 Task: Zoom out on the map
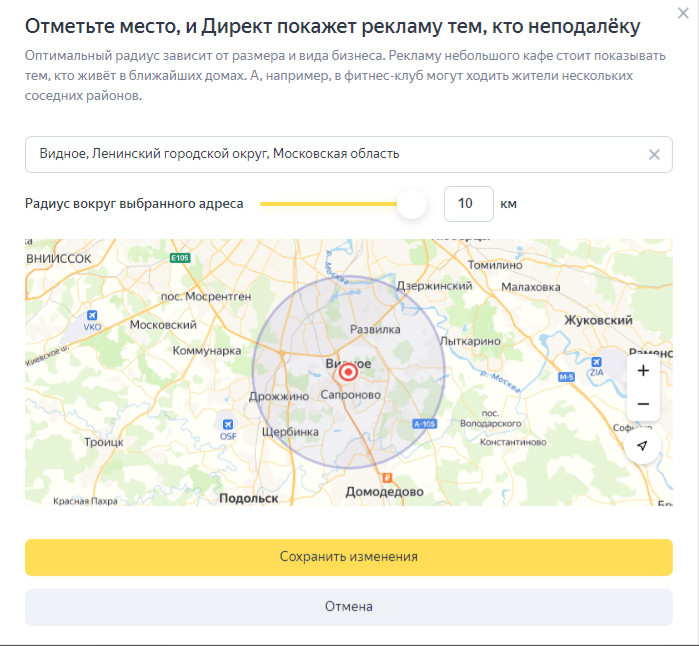[643, 404]
